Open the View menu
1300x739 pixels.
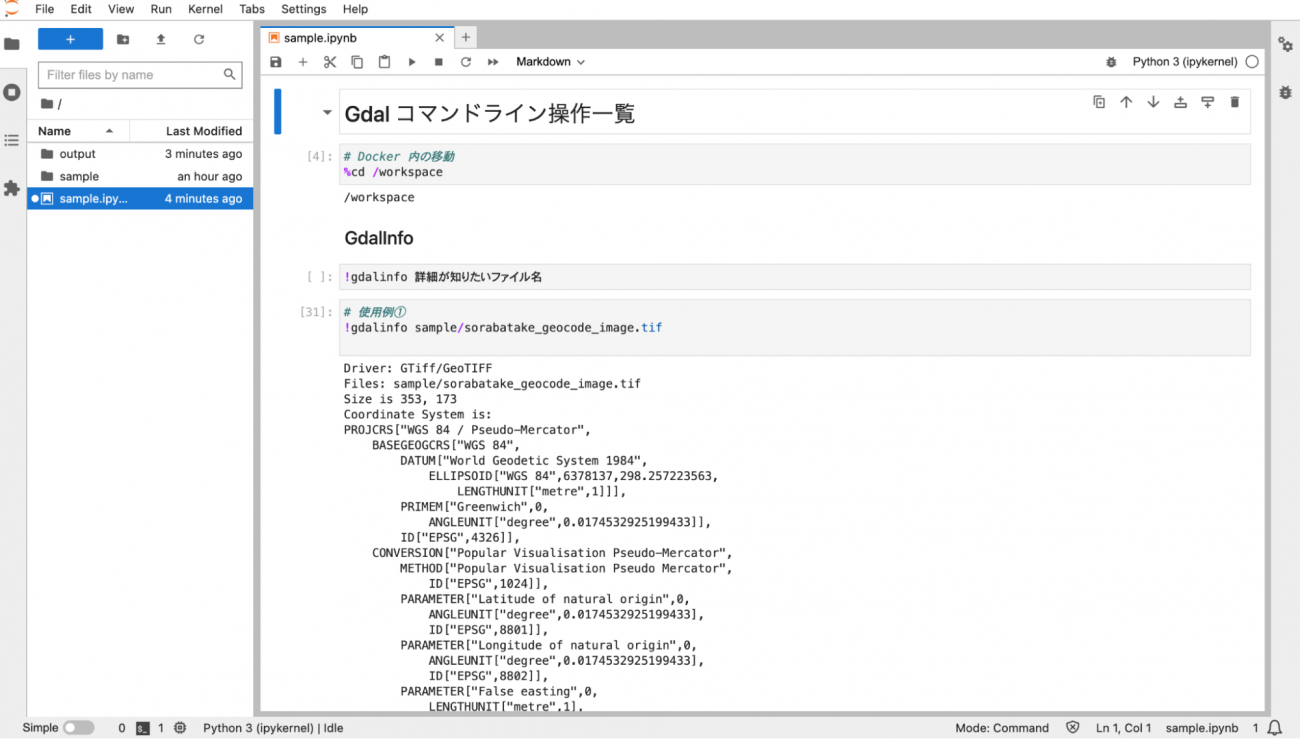(121, 9)
